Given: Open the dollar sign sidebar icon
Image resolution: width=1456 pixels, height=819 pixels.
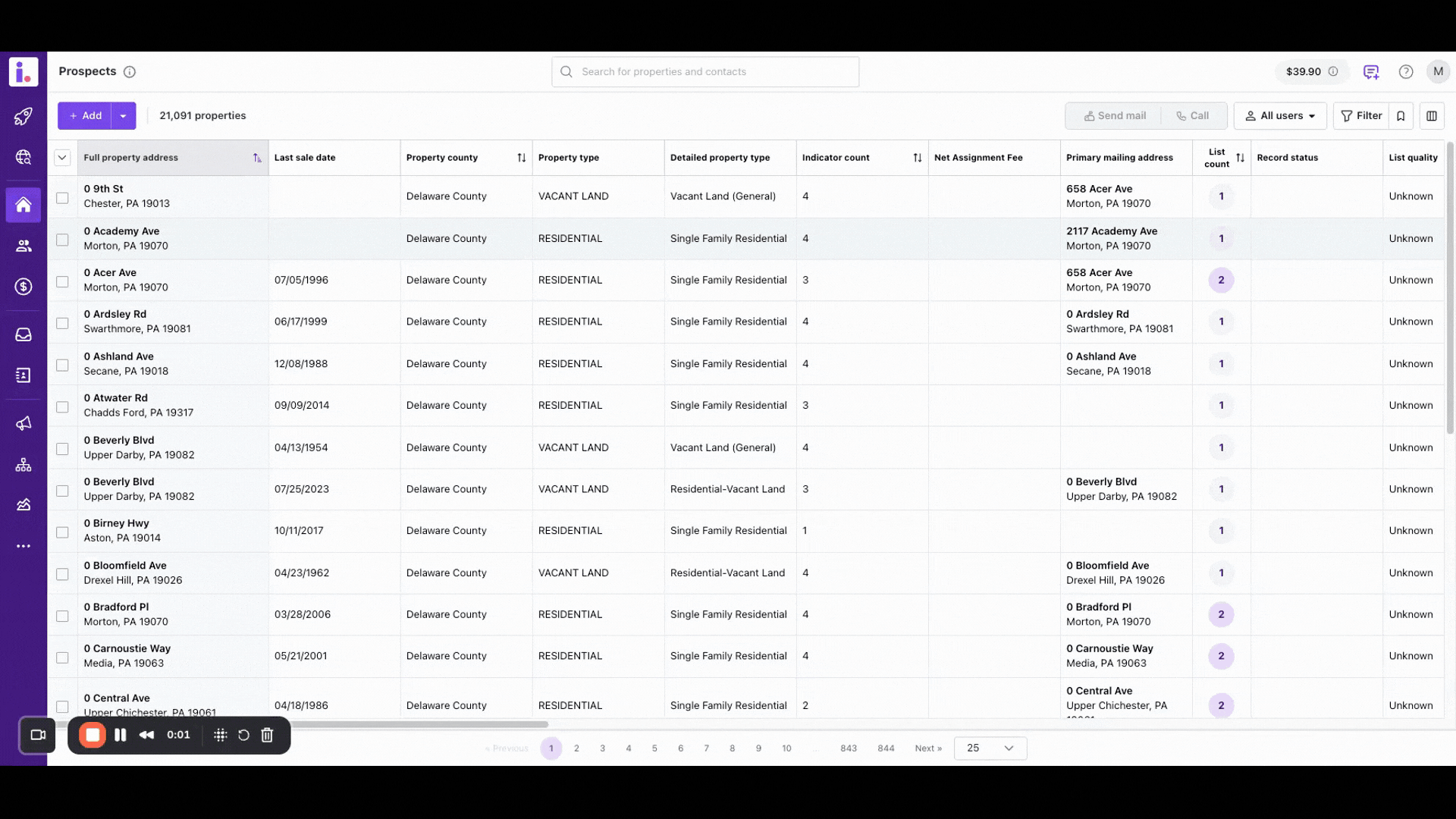Looking at the screenshot, I should pos(24,287).
